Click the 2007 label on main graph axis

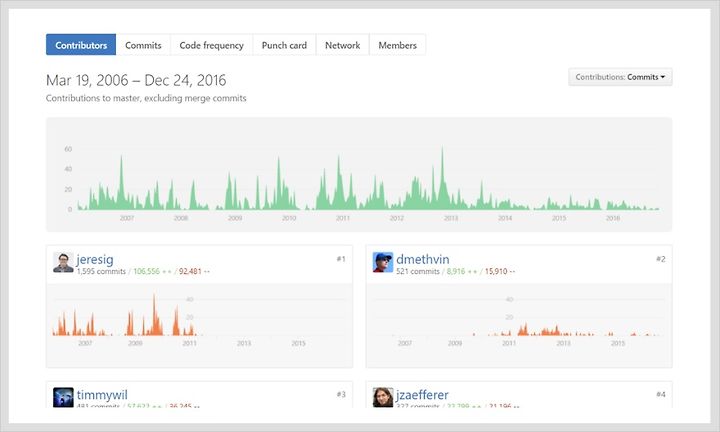(x=127, y=218)
